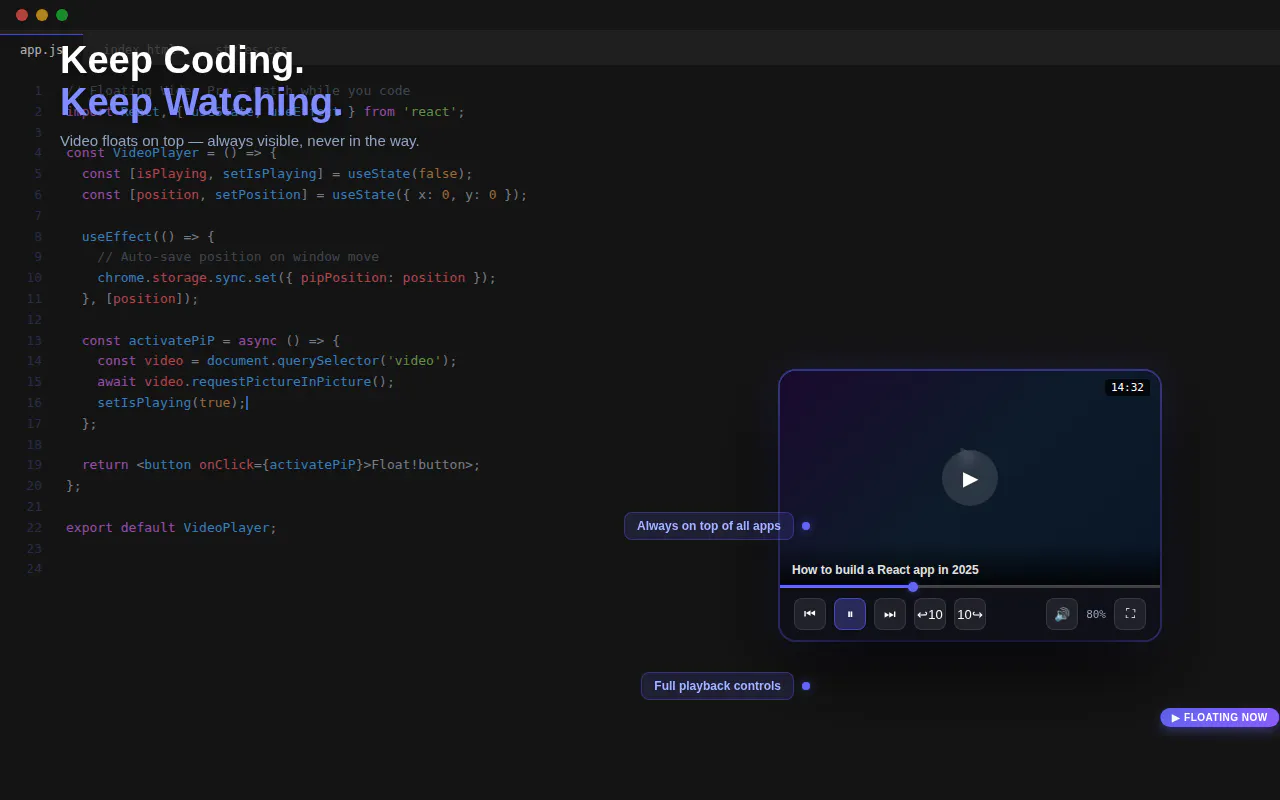Screen dimensions: 1280x800
Task: Click line number 22 in the gutter
Action: coord(34,528)
